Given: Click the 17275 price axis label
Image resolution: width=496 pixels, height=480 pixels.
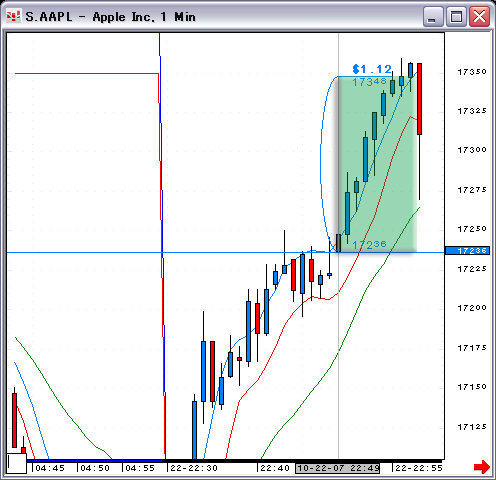Looking at the screenshot, I should (472, 190).
